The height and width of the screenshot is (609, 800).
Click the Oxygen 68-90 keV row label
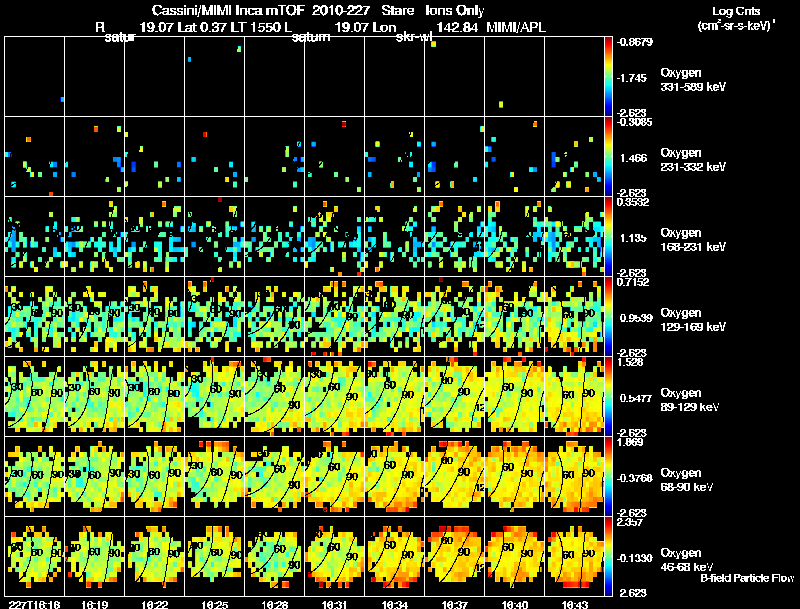687,480
